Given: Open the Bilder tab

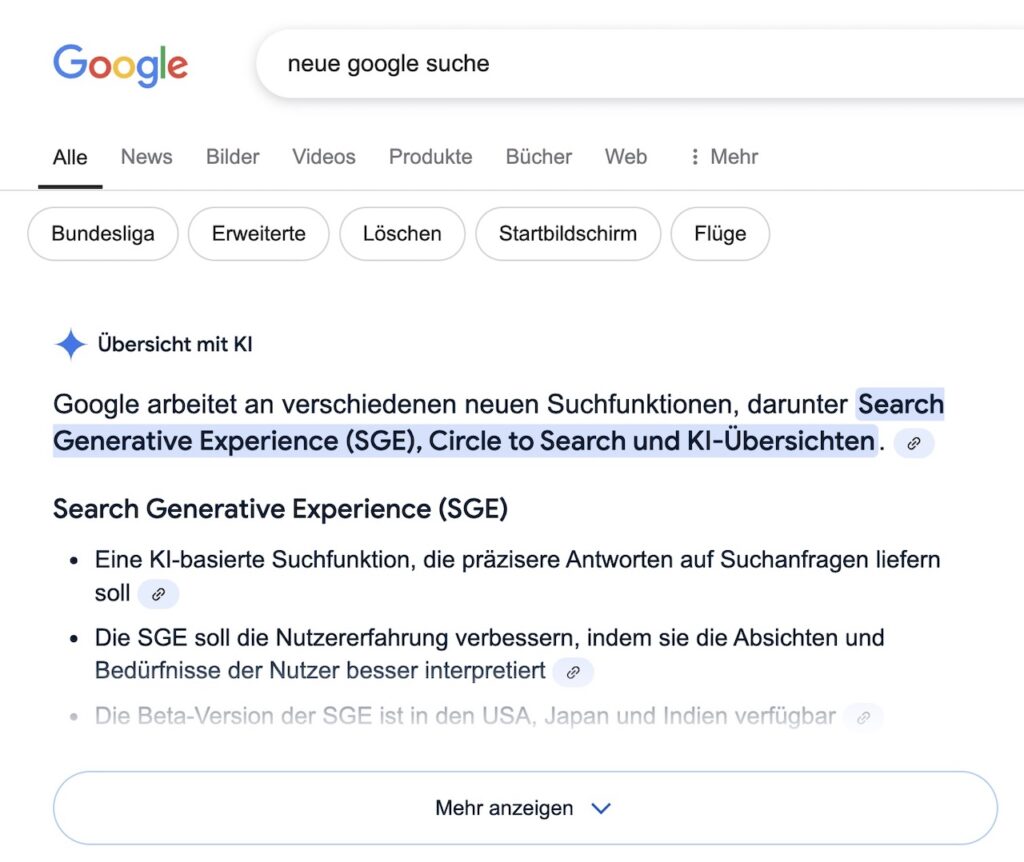Looking at the screenshot, I should point(232,157).
